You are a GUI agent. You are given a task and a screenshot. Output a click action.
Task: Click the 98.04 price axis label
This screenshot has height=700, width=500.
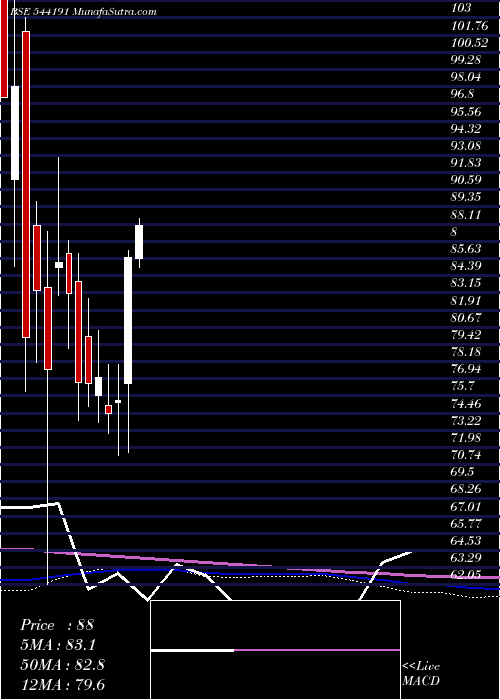click(466, 77)
